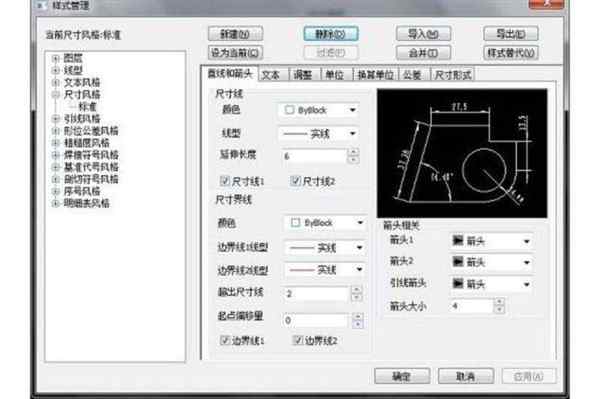This screenshot has height=399, width=600.
Task: Decrease 超出尺寸线 with the down arrow
Action: pyautogui.click(x=357, y=298)
